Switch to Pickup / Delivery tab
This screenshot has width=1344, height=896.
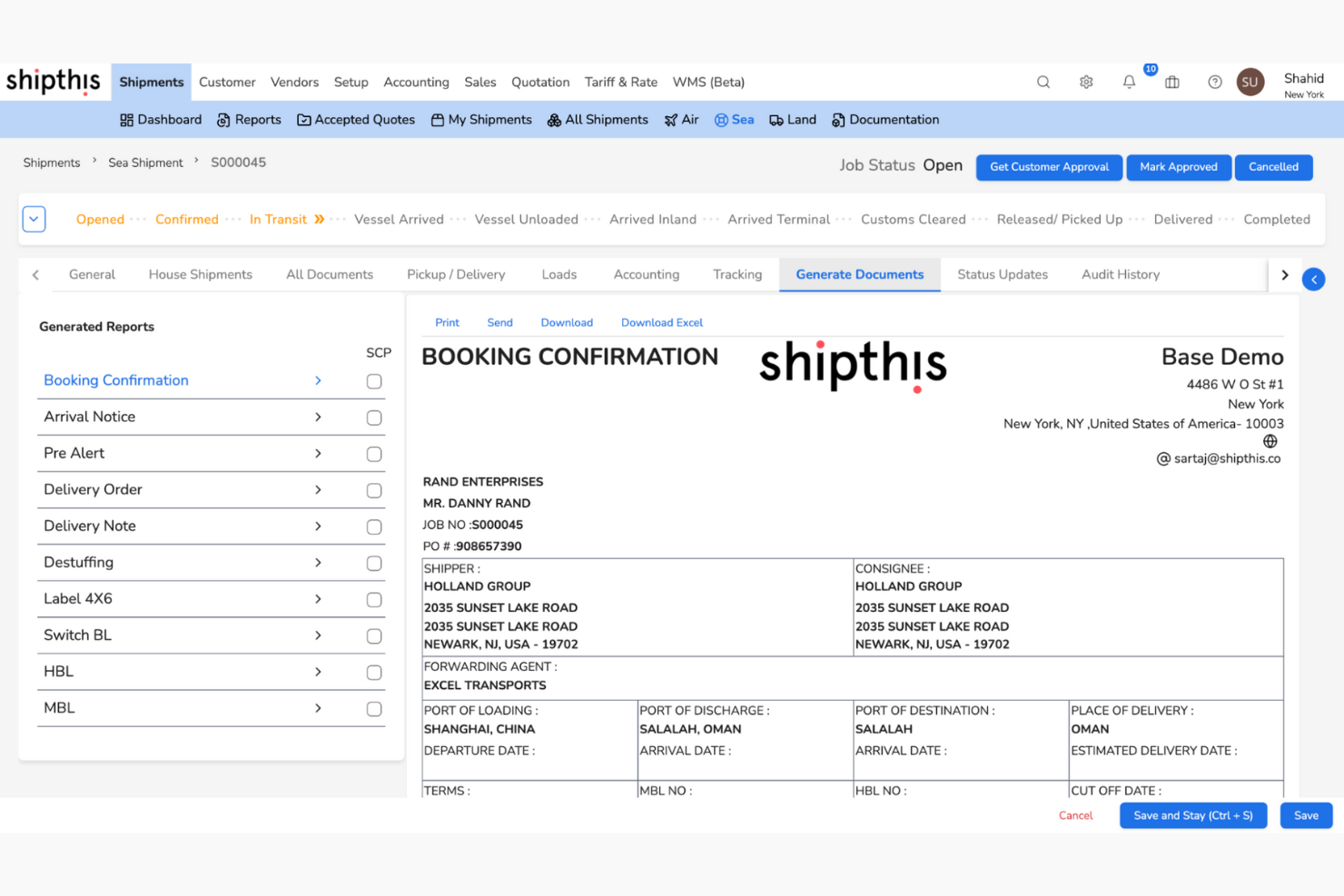tap(456, 274)
